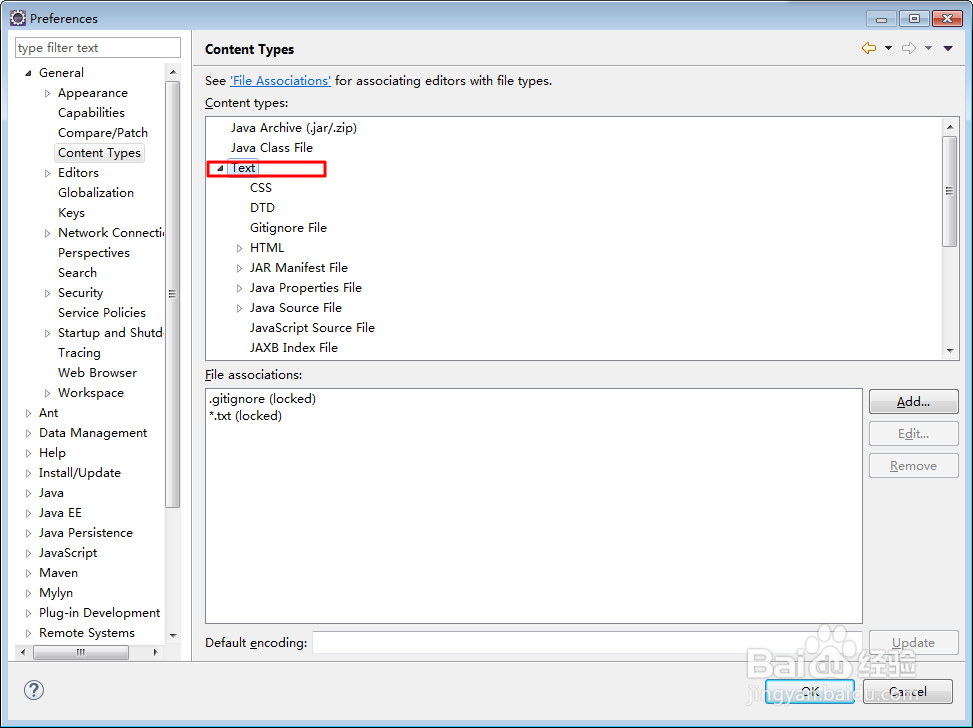This screenshot has width=973, height=728.
Task: Collapse the General tree node
Action: click(x=28, y=73)
